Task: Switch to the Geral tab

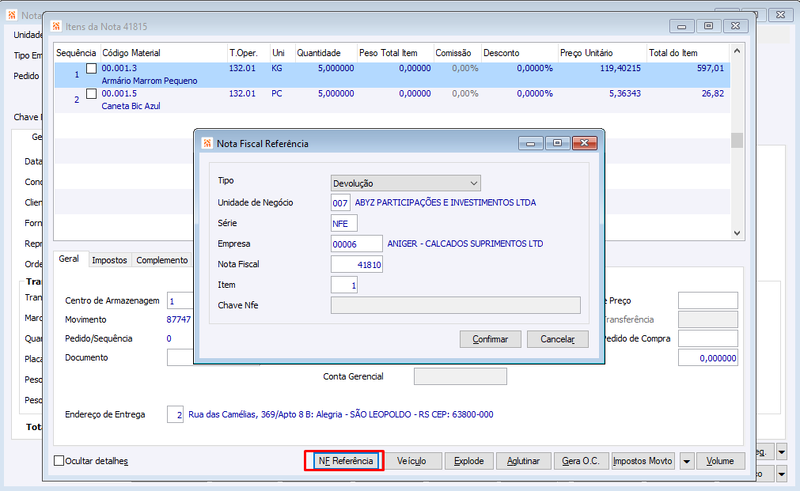Action: (69, 259)
